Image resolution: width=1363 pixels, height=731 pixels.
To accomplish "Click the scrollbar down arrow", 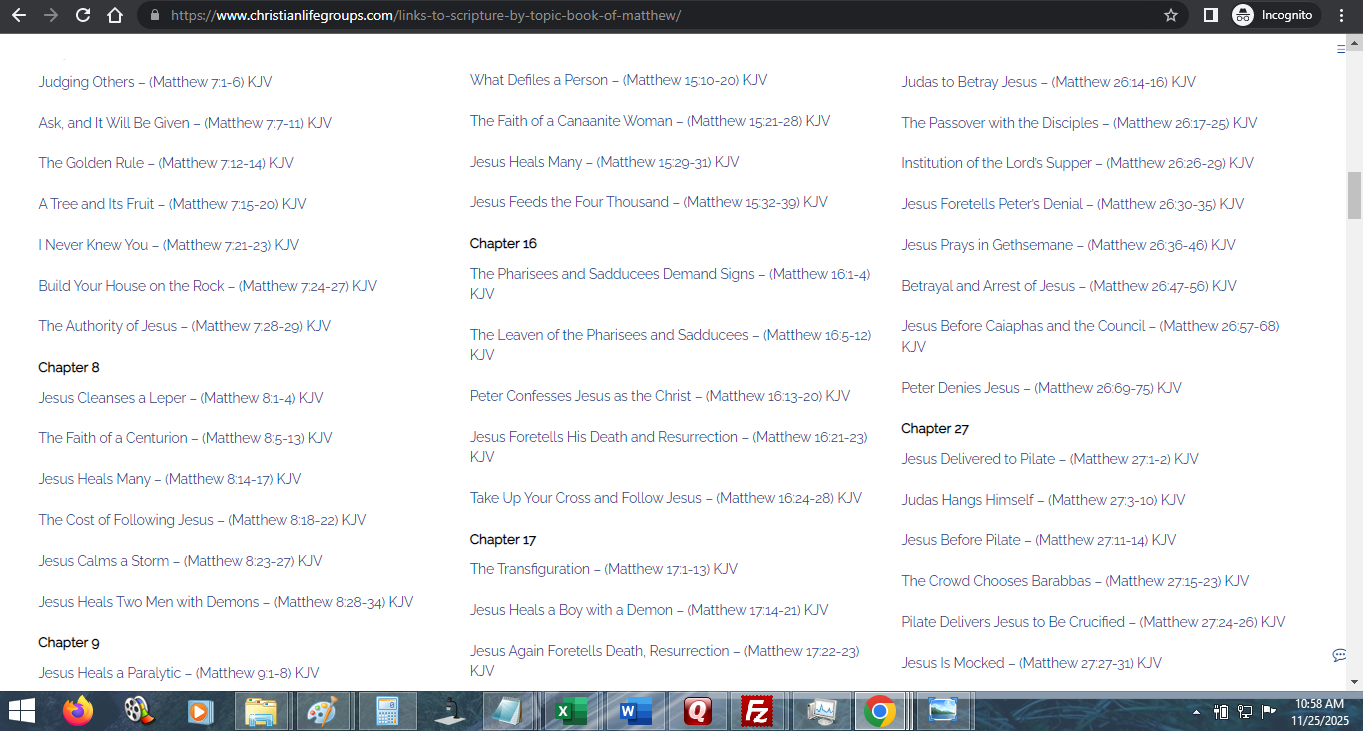I will [1355, 682].
